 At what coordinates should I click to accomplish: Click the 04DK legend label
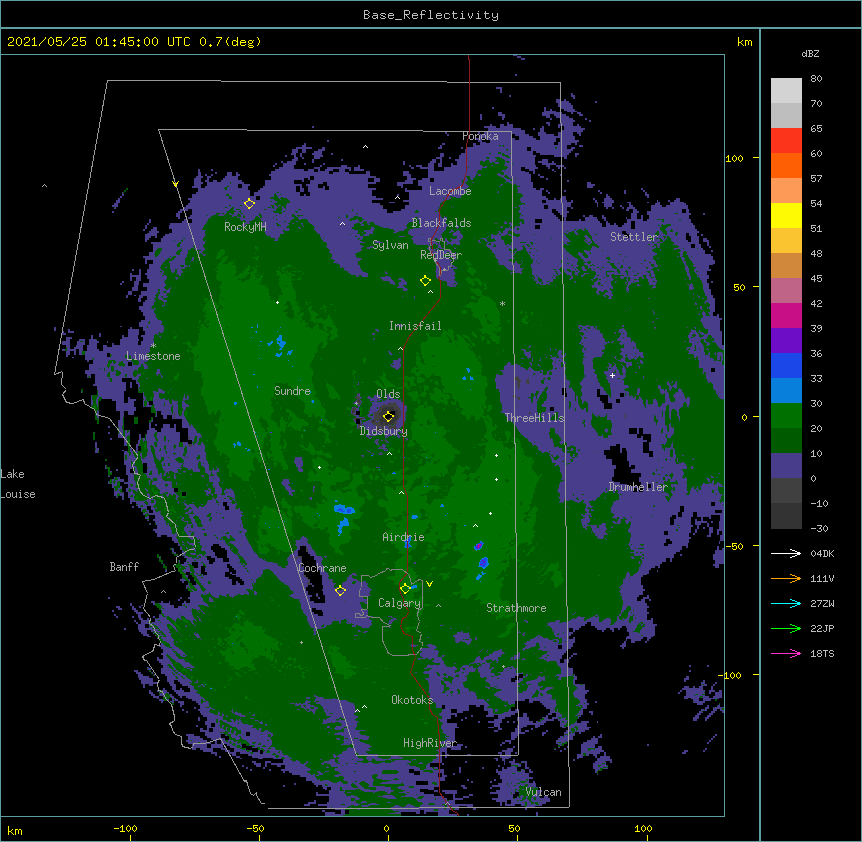point(822,553)
